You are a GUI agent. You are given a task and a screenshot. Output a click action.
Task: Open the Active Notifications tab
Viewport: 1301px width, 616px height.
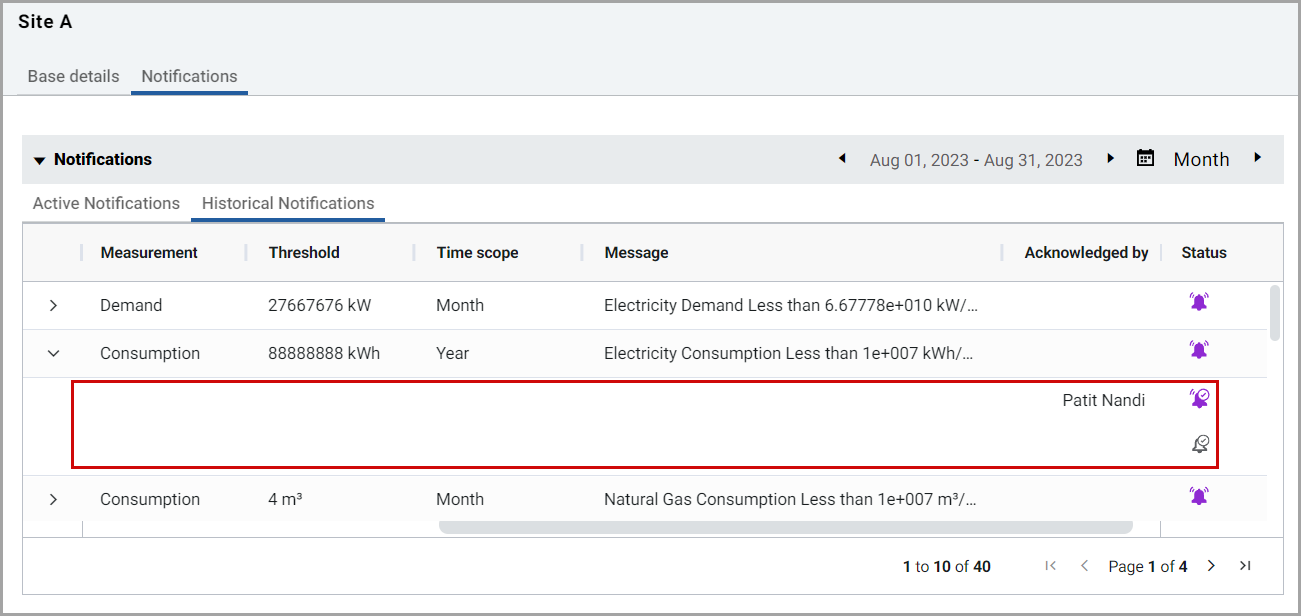[106, 203]
